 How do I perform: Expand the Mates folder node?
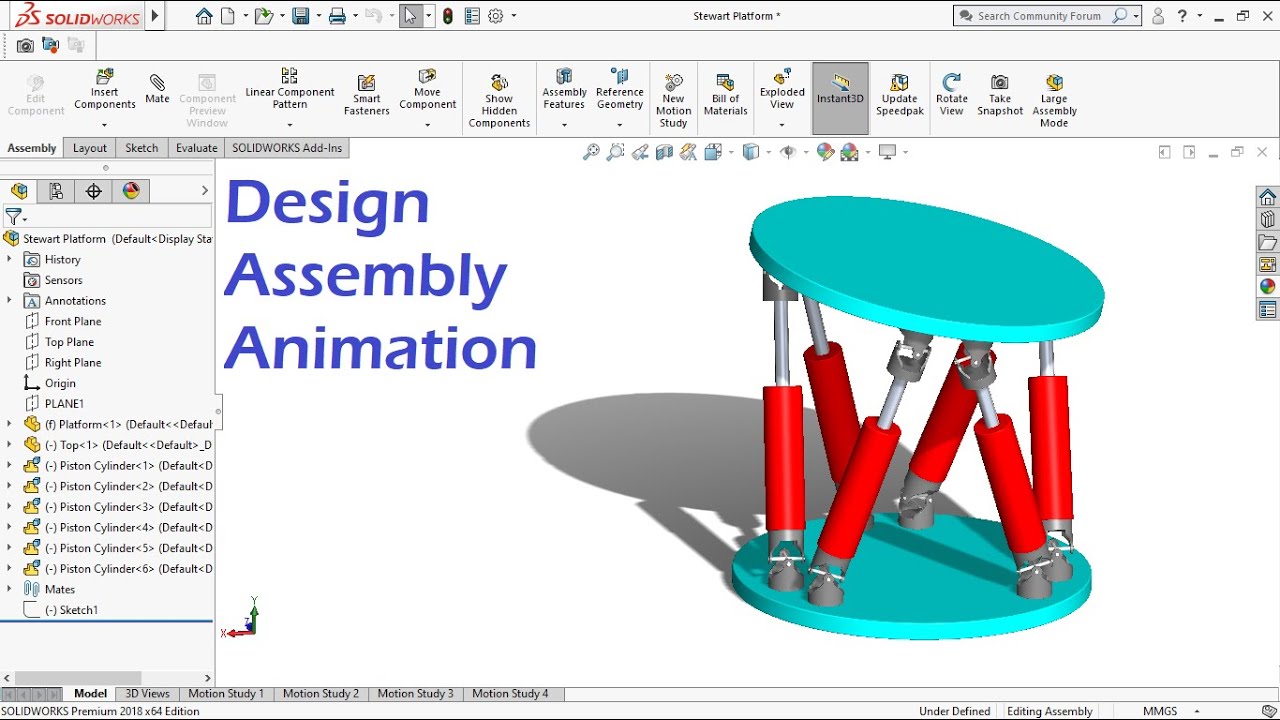click(9, 589)
